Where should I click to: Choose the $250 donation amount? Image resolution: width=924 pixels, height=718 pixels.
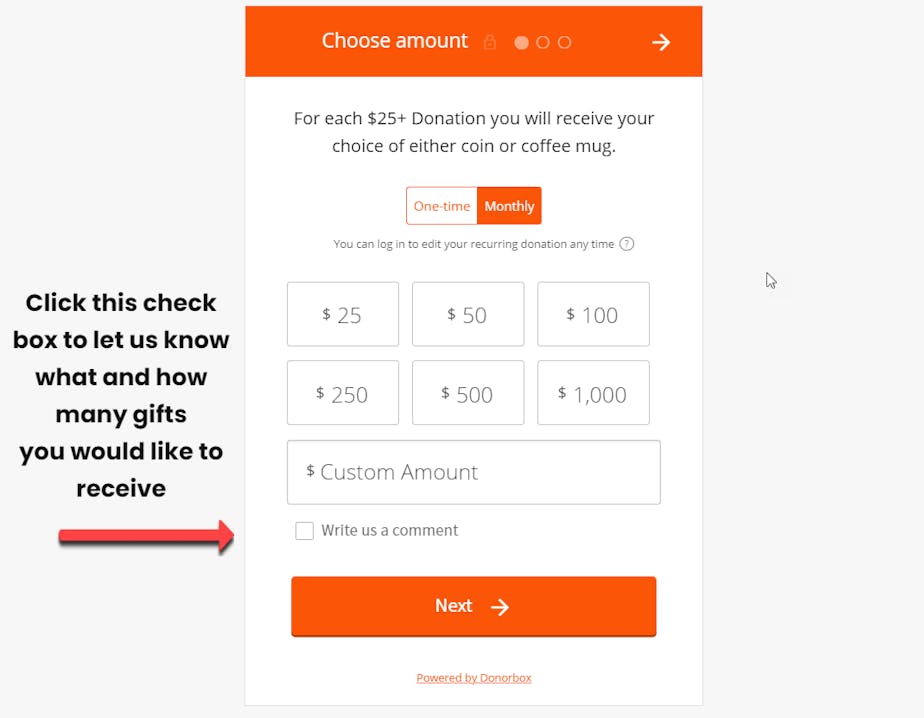343,393
